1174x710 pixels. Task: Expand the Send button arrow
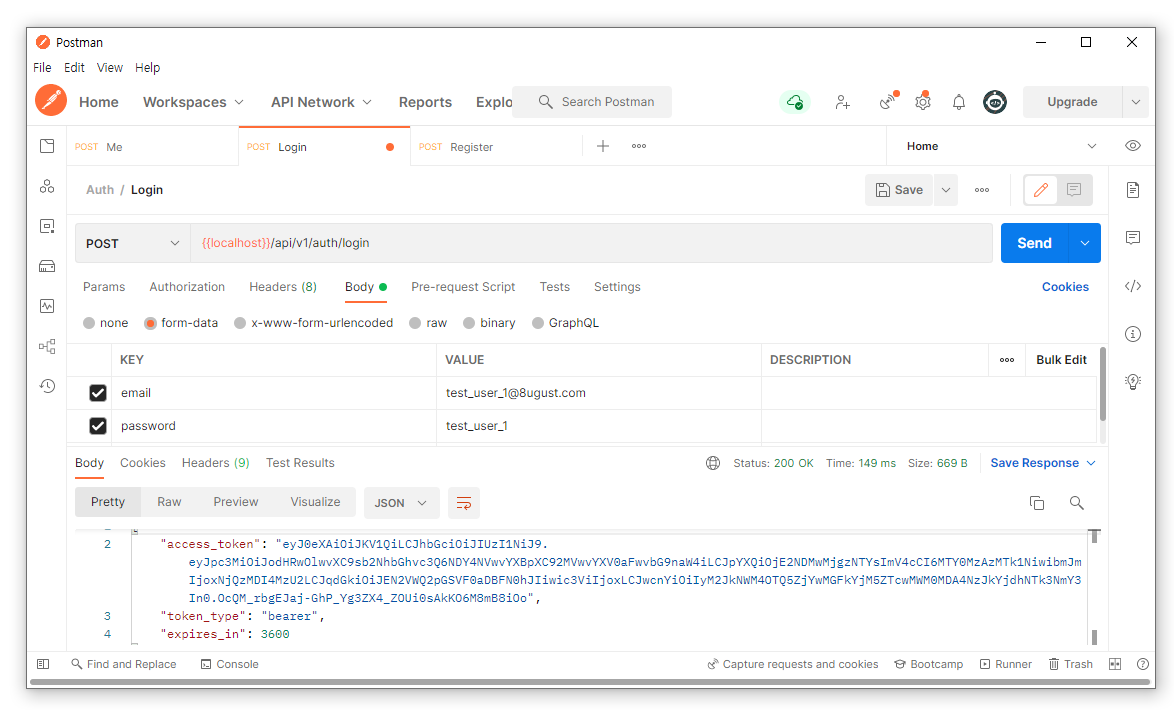tap(1085, 243)
